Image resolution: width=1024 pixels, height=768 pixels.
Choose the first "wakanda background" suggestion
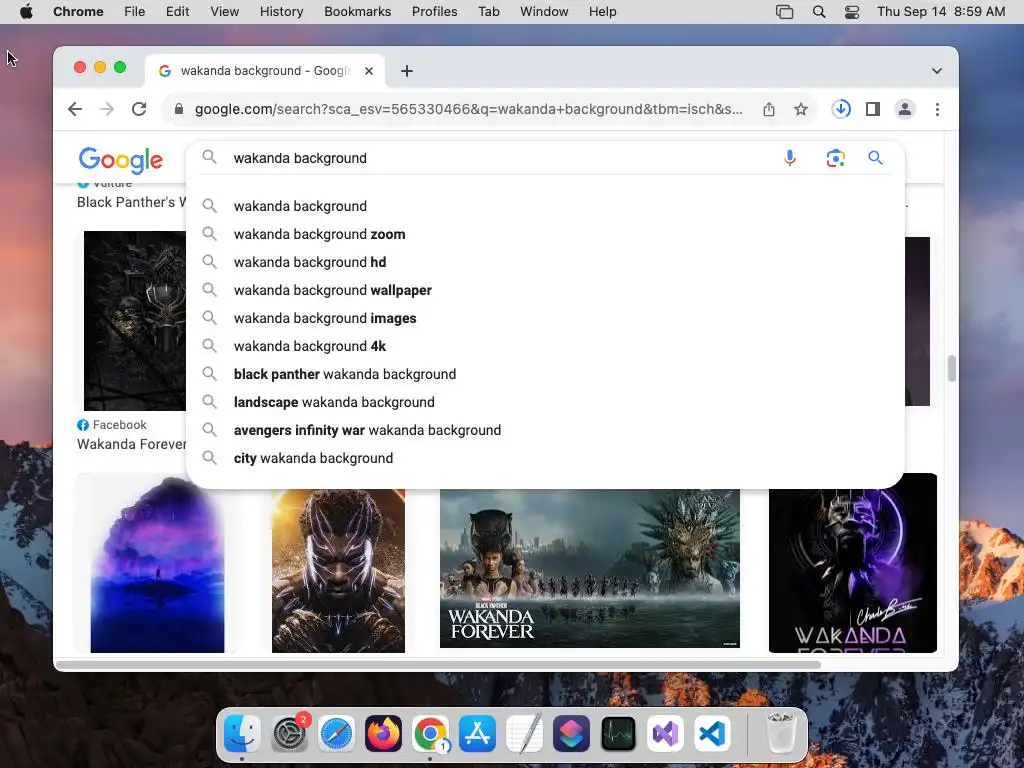pos(545,206)
